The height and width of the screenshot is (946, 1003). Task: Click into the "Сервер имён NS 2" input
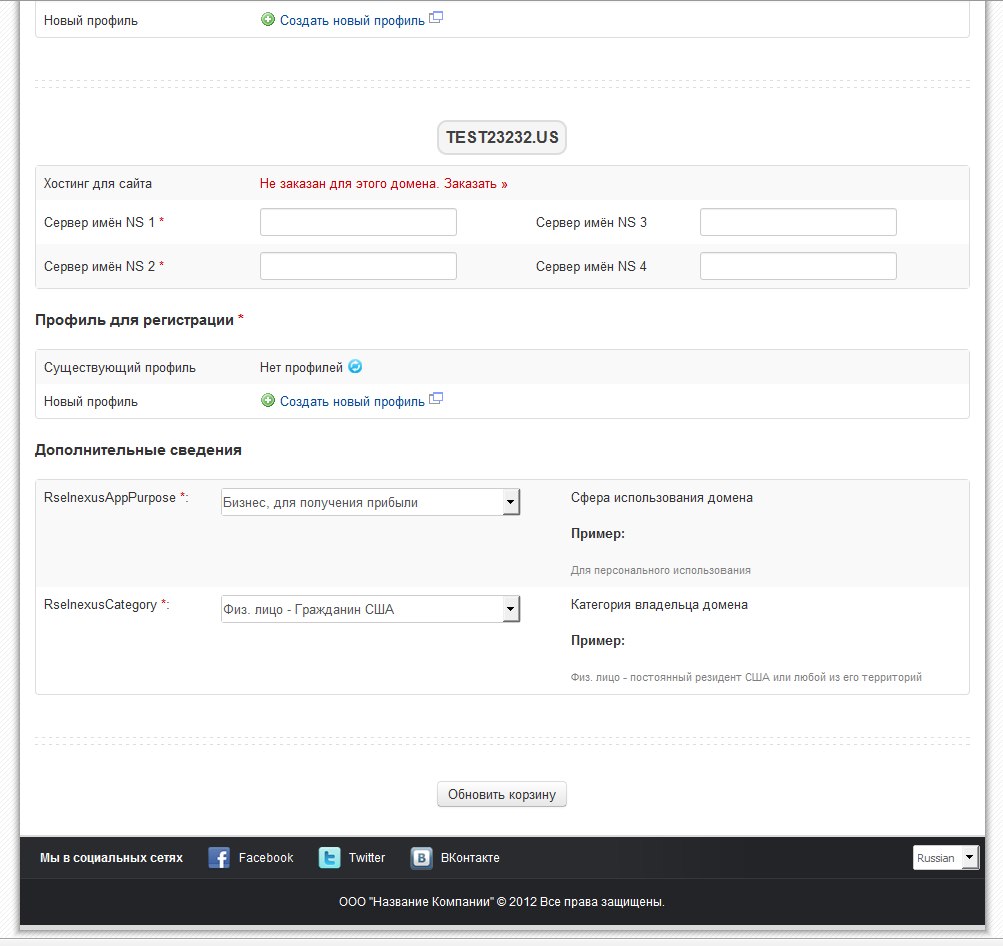358,266
